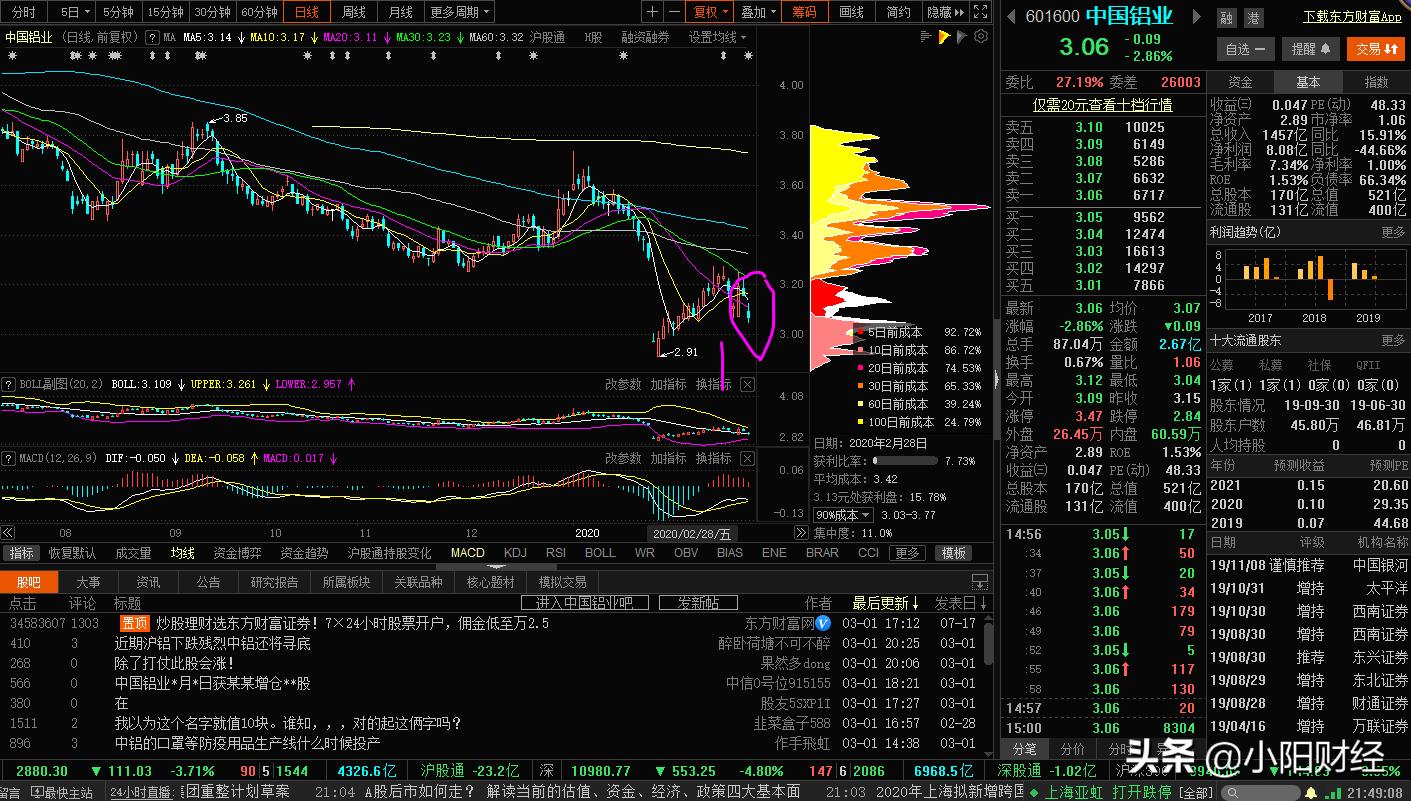Select the 60分钟 chart tab
Viewport: 1411px width, 801px height.
[259, 12]
